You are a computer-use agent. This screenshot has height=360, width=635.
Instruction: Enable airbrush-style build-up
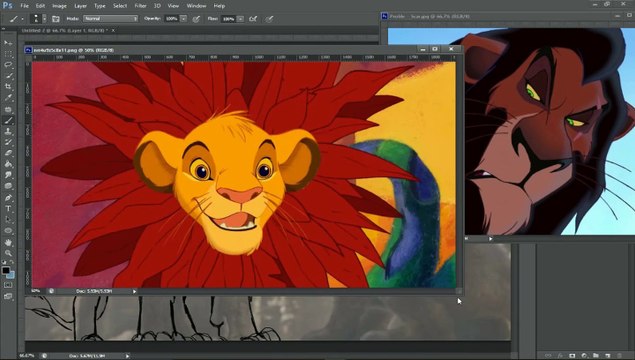[x=253, y=19]
